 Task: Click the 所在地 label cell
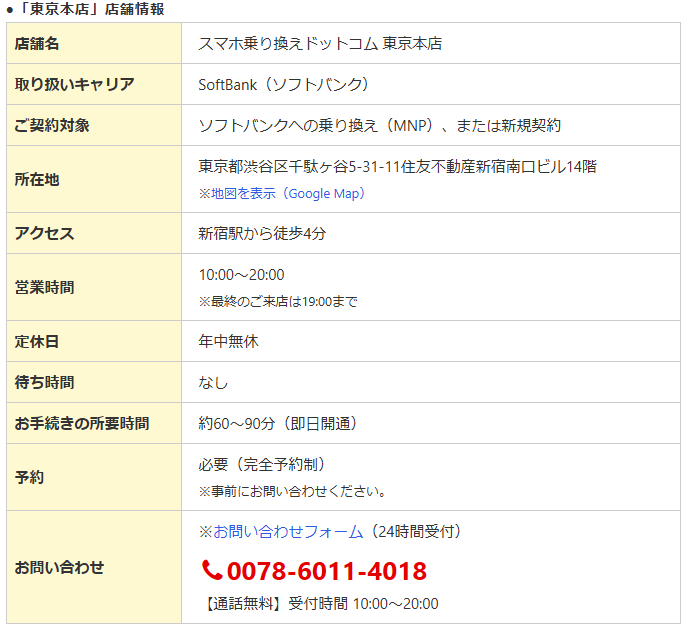[94, 179]
